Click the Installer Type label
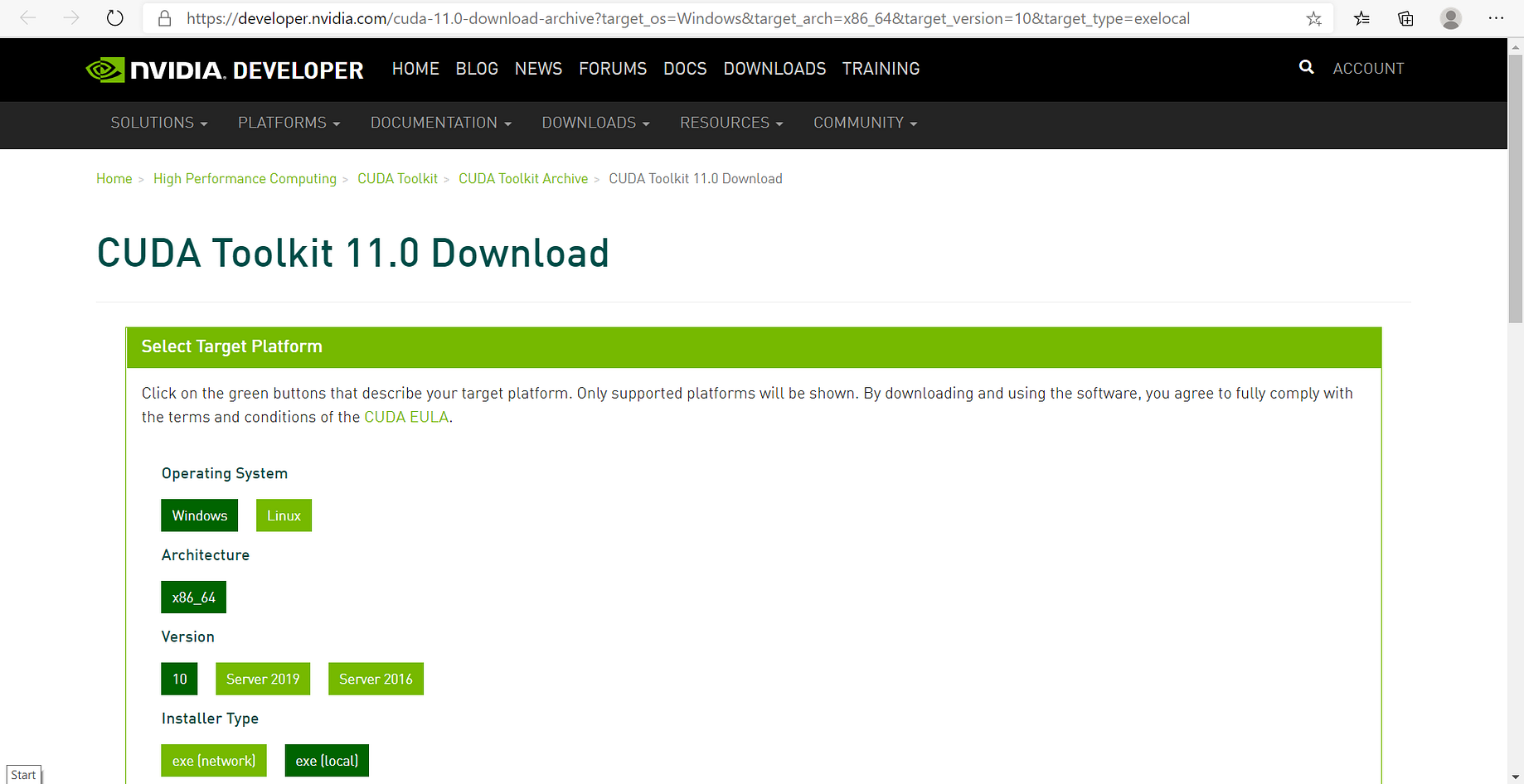The height and width of the screenshot is (784, 1524). point(210,719)
